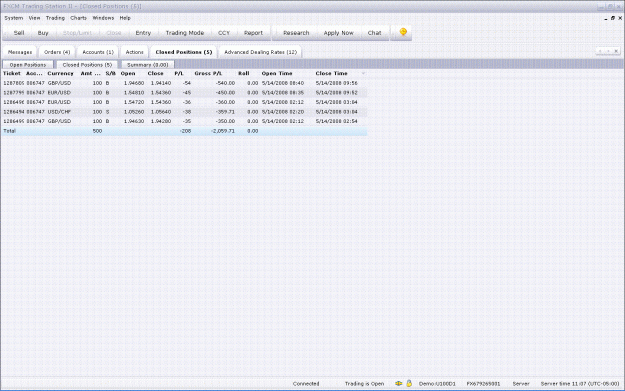Open the System menu
Screen dimensions: 625x391
tap(14, 18)
